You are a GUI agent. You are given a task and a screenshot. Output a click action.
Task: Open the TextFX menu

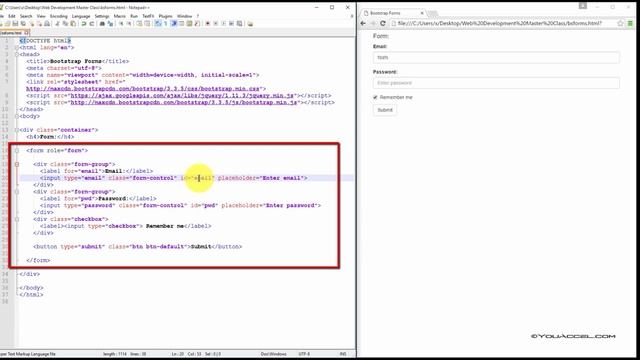tap(148, 16)
